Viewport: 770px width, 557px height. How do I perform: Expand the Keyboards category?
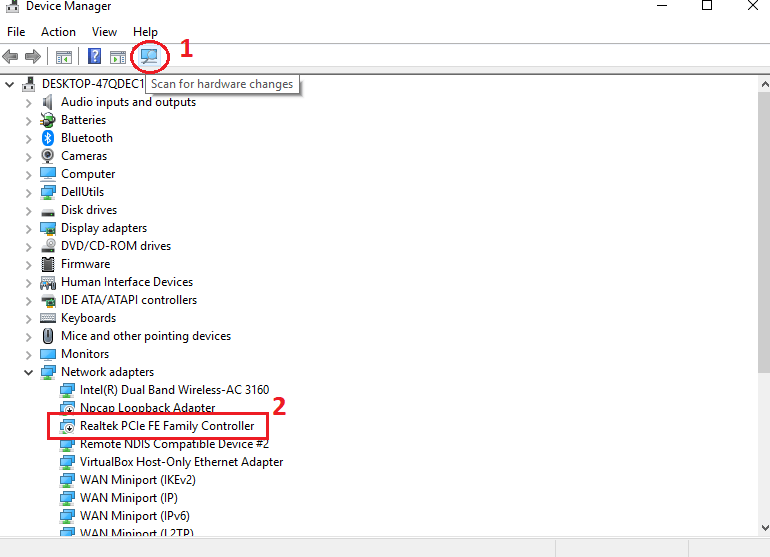28,319
